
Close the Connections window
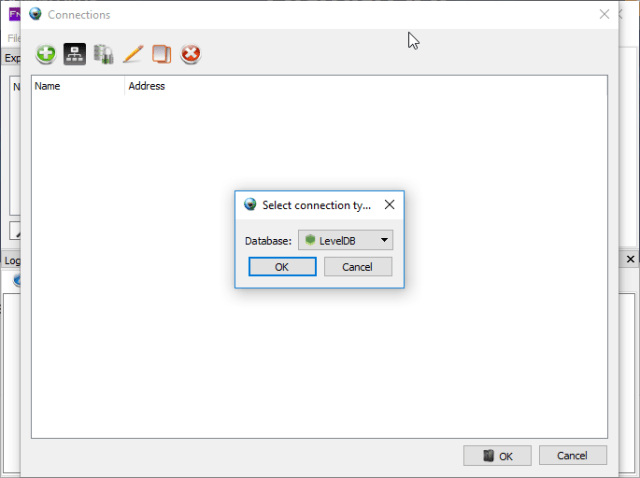coord(604,15)
